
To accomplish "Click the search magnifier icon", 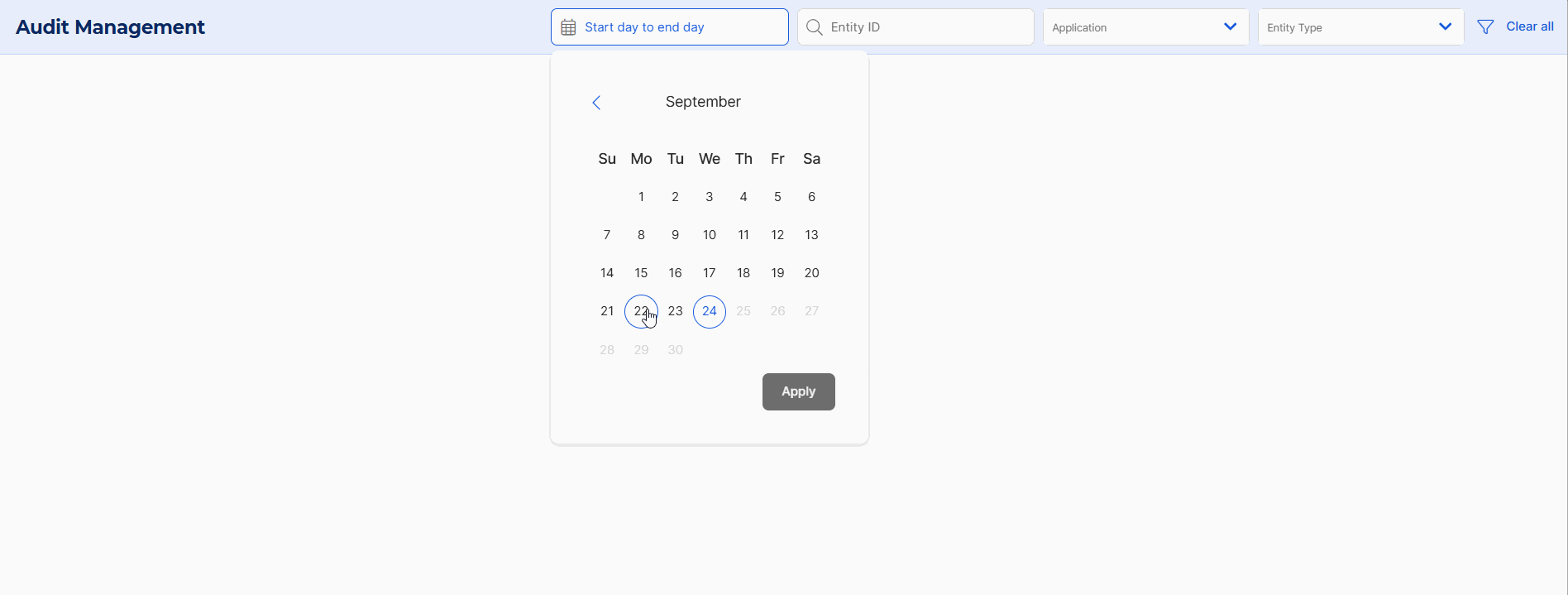I will pos(814,27).
